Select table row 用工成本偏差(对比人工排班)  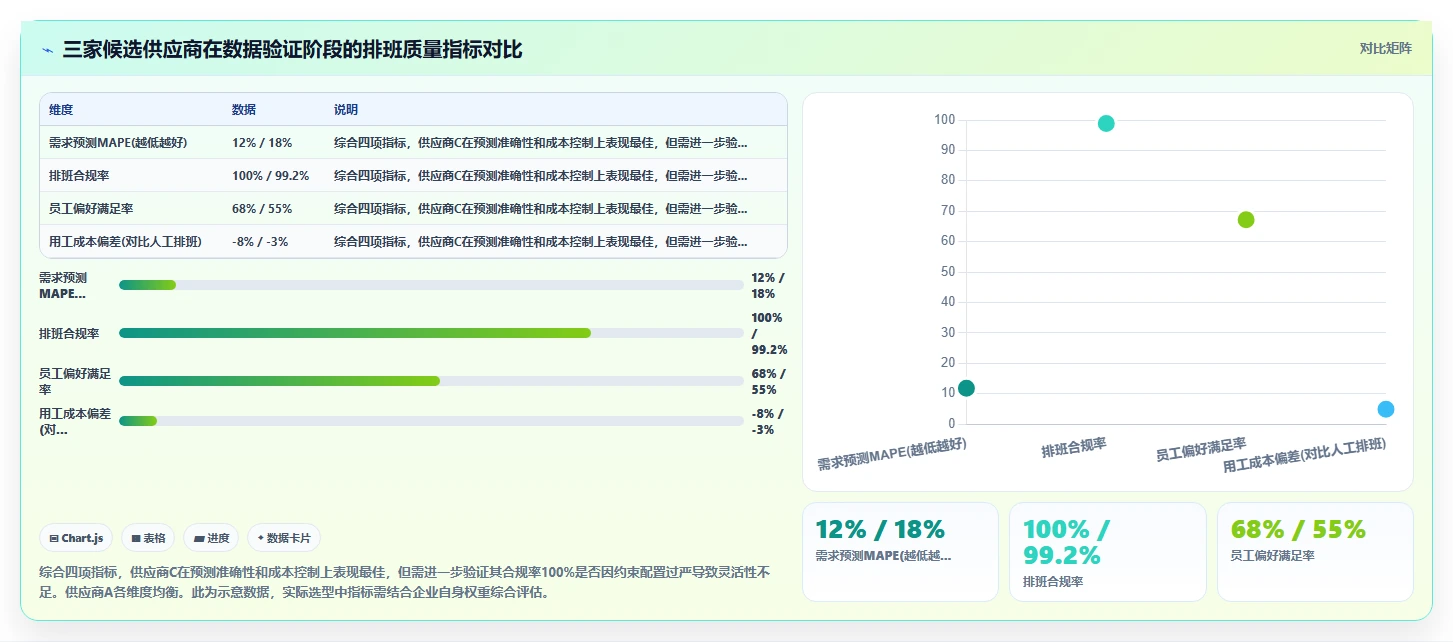pos(413,241)
